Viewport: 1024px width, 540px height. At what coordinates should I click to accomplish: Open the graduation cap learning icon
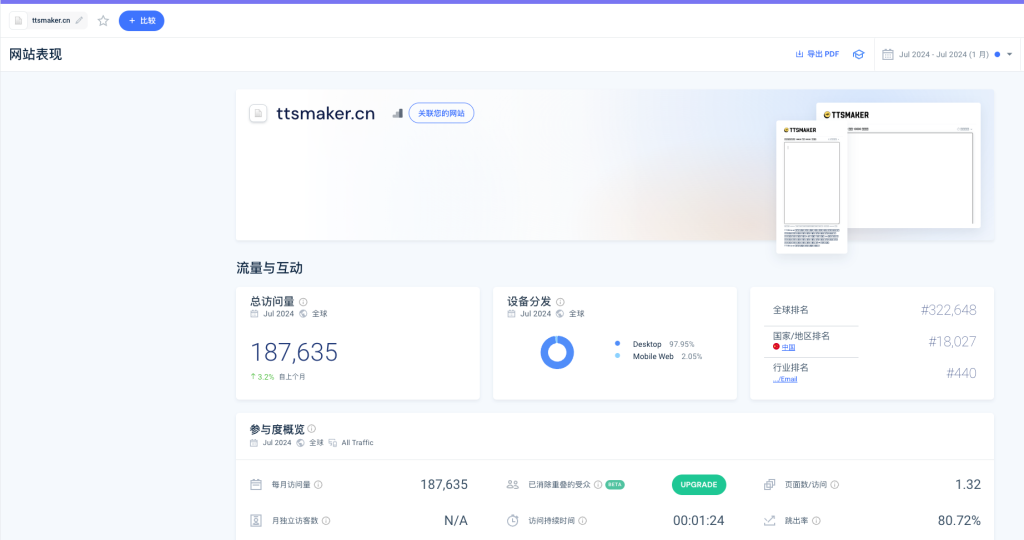pyautogui.click(x=859, y=55)
